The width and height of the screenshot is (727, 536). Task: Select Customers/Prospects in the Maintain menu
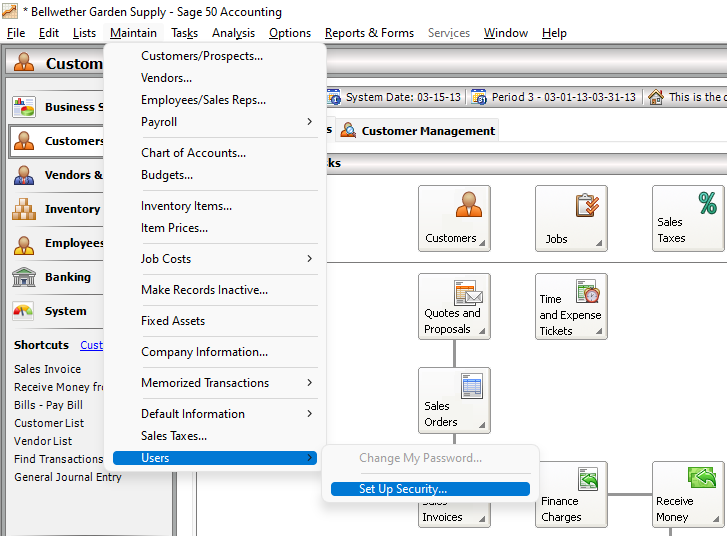click(x=215, y=56)
